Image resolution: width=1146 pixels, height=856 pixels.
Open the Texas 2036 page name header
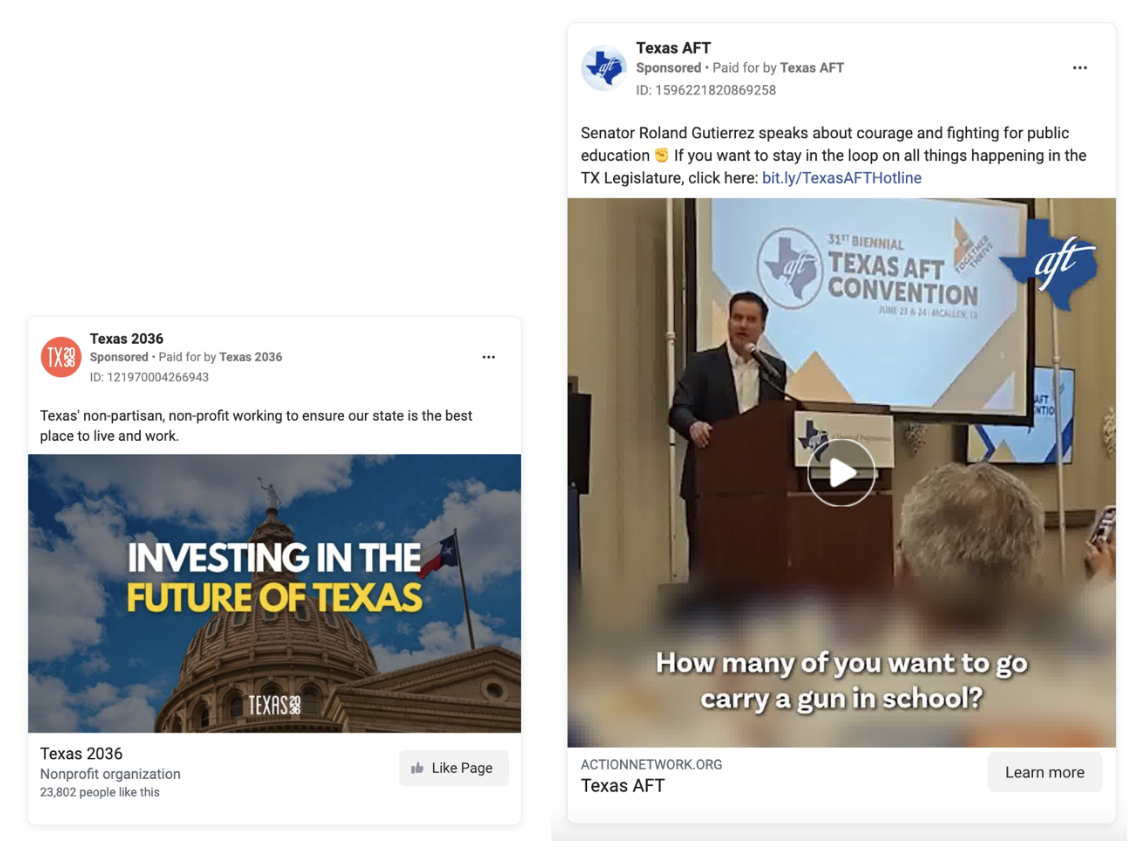click(126, 338)
